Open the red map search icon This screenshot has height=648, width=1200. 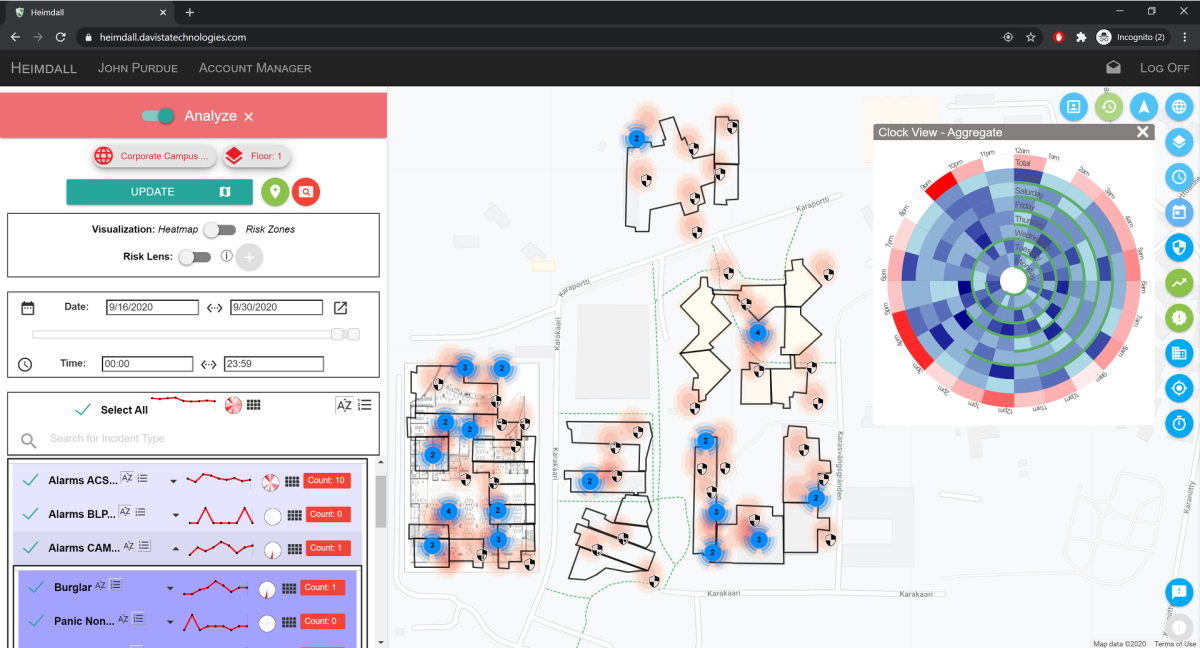click(306, 190)
